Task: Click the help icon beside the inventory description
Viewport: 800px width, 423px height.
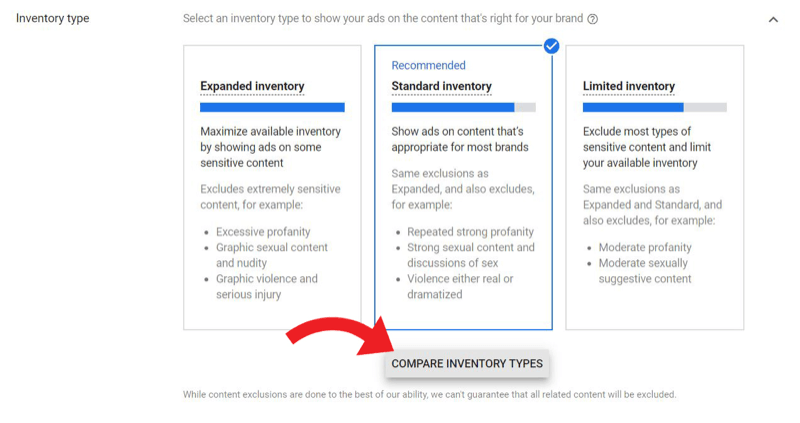Action: [x=593, y=19]
